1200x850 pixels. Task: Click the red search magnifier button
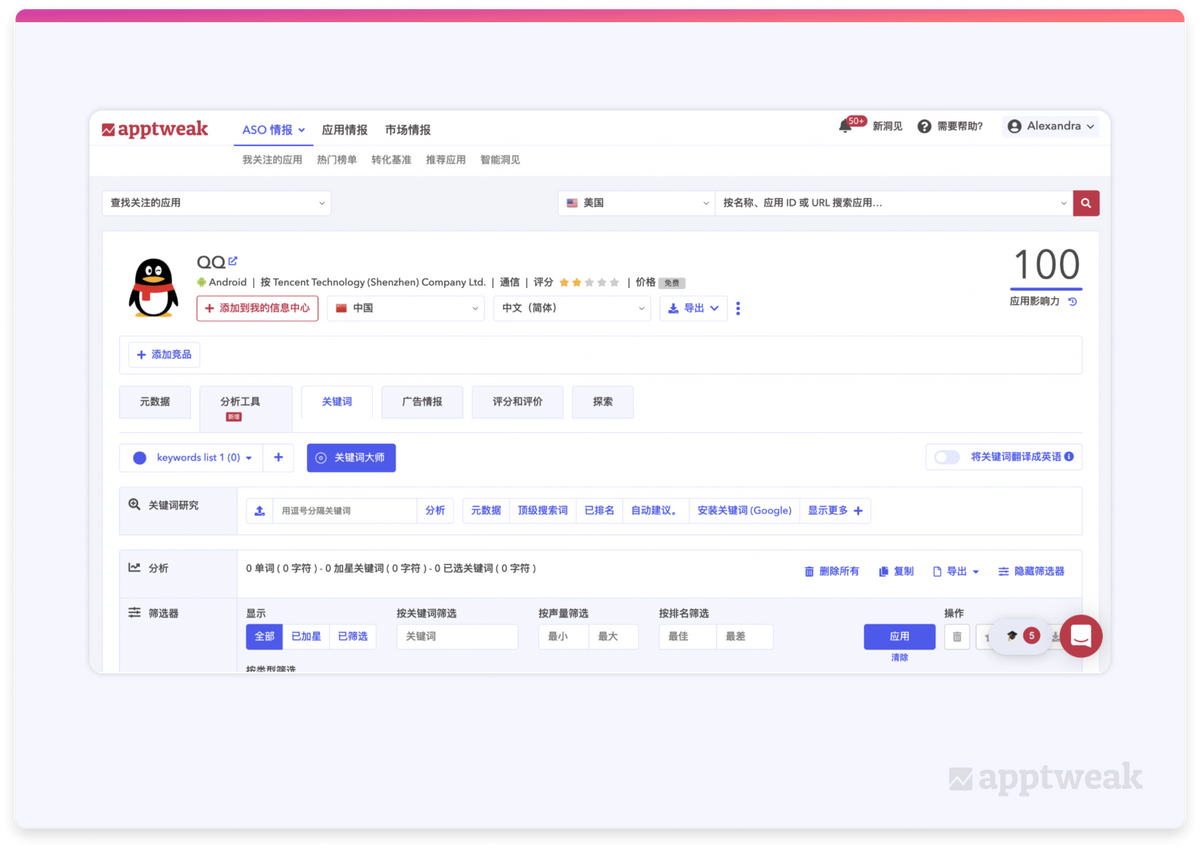pos(1086,203)
